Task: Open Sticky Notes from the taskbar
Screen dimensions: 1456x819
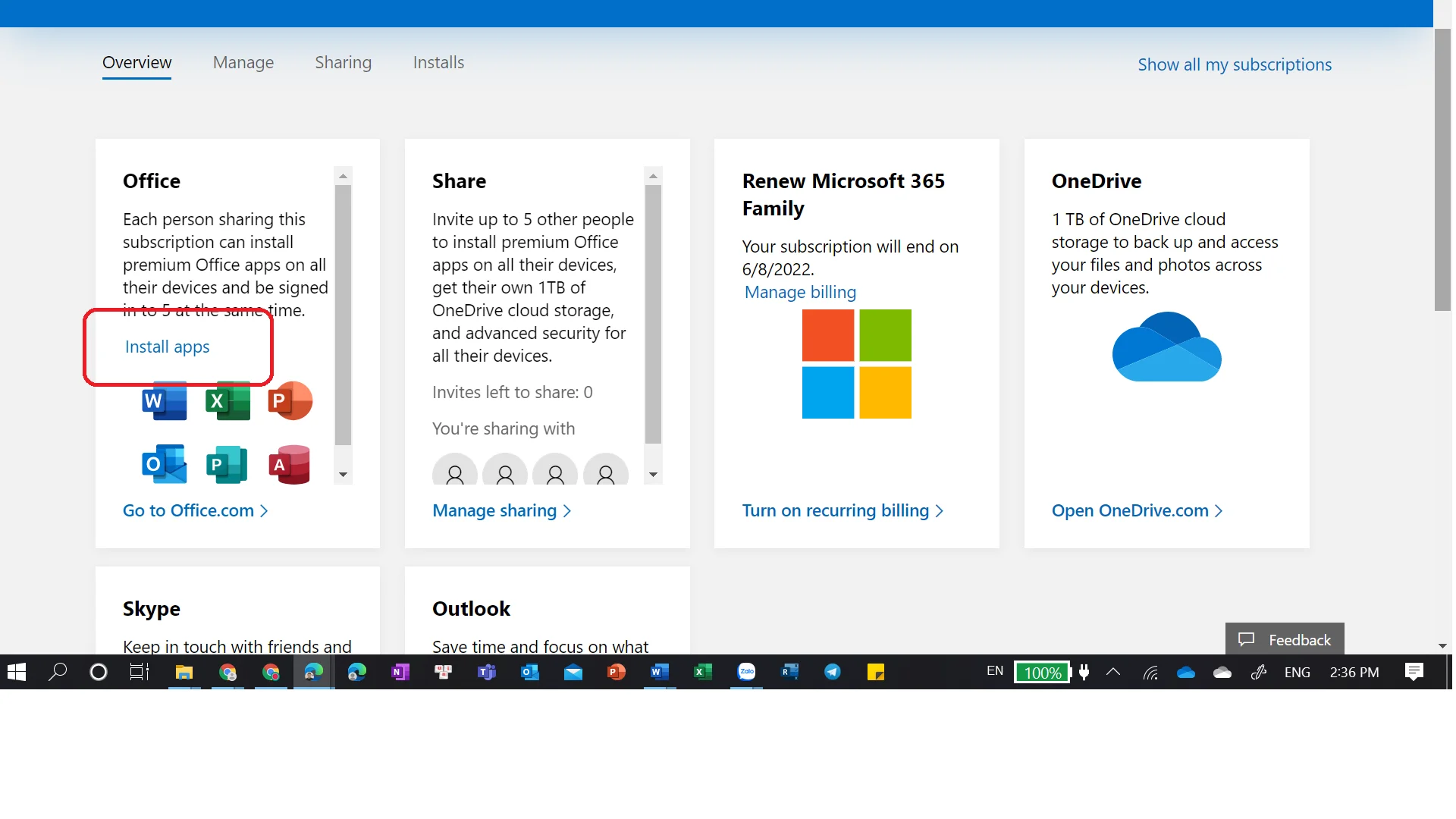Action: pyautogui.click(x=876, y=673)
